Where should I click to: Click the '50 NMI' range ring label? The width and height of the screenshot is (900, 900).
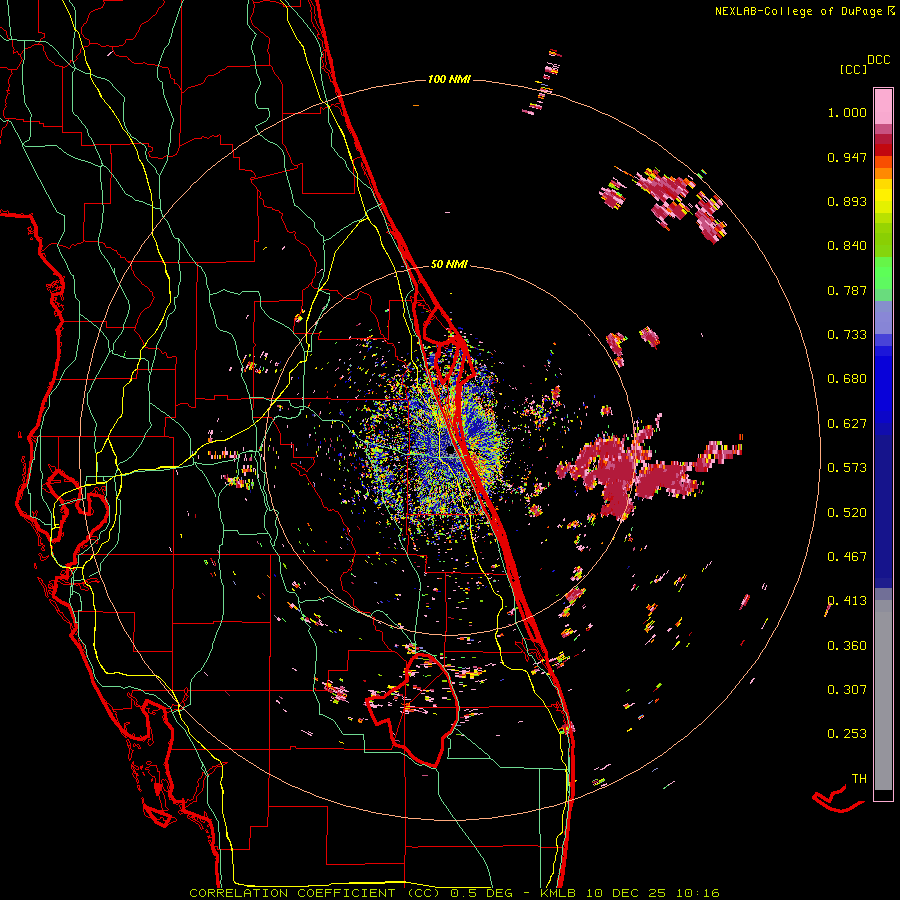pos(449,264)
